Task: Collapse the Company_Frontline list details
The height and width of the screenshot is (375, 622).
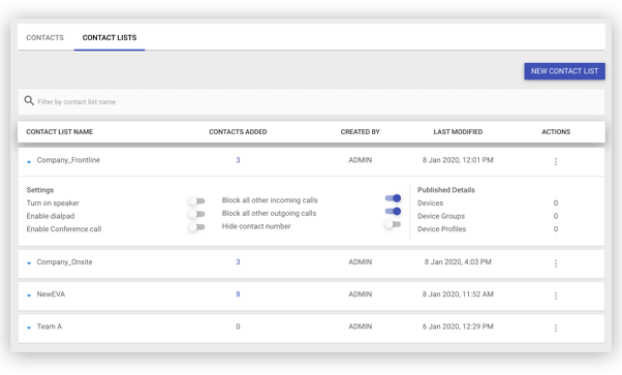Action: [x=29, y=162]
